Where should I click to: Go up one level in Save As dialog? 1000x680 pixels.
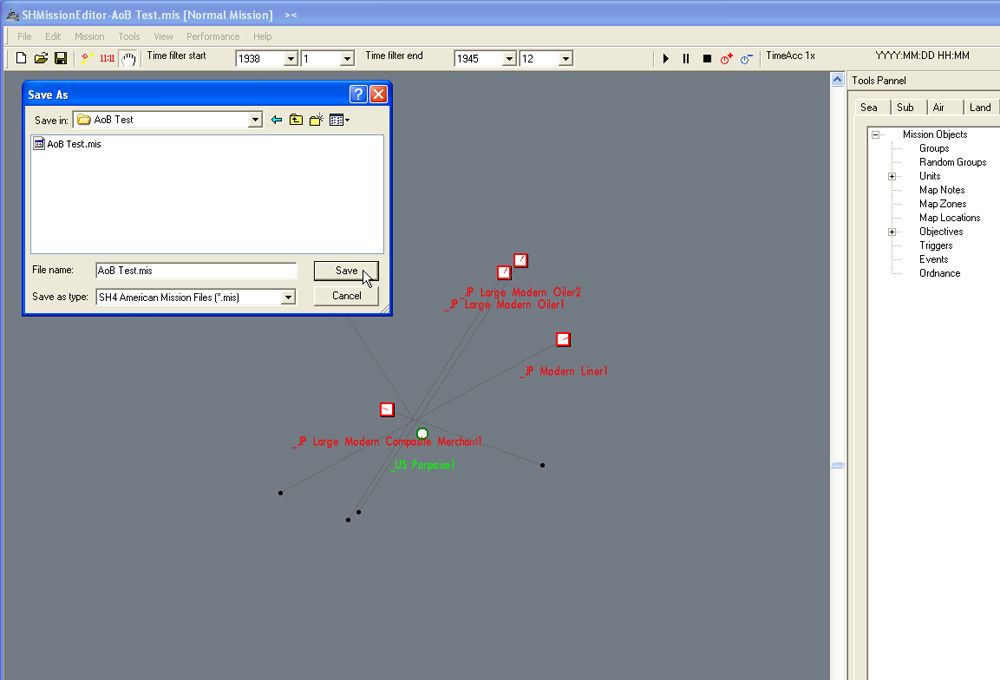pos(296,120)
